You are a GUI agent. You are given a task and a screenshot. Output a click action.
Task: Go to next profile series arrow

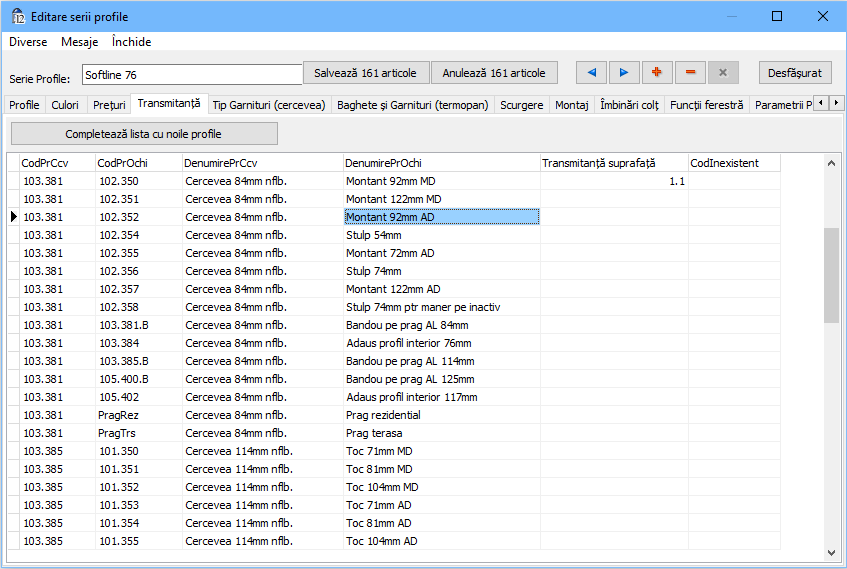tap(624, 73)
